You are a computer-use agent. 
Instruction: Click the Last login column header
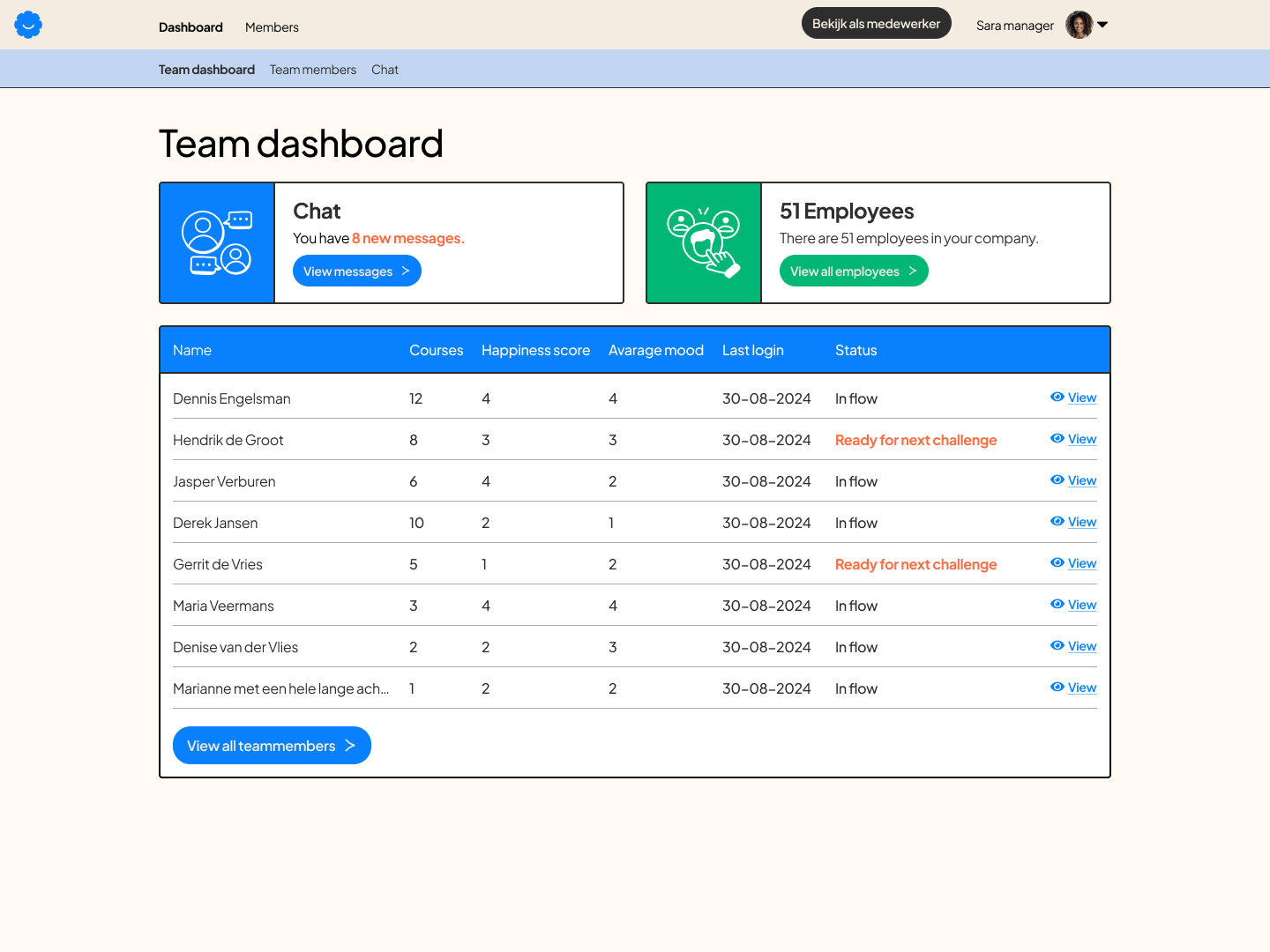tap(753, 350)
